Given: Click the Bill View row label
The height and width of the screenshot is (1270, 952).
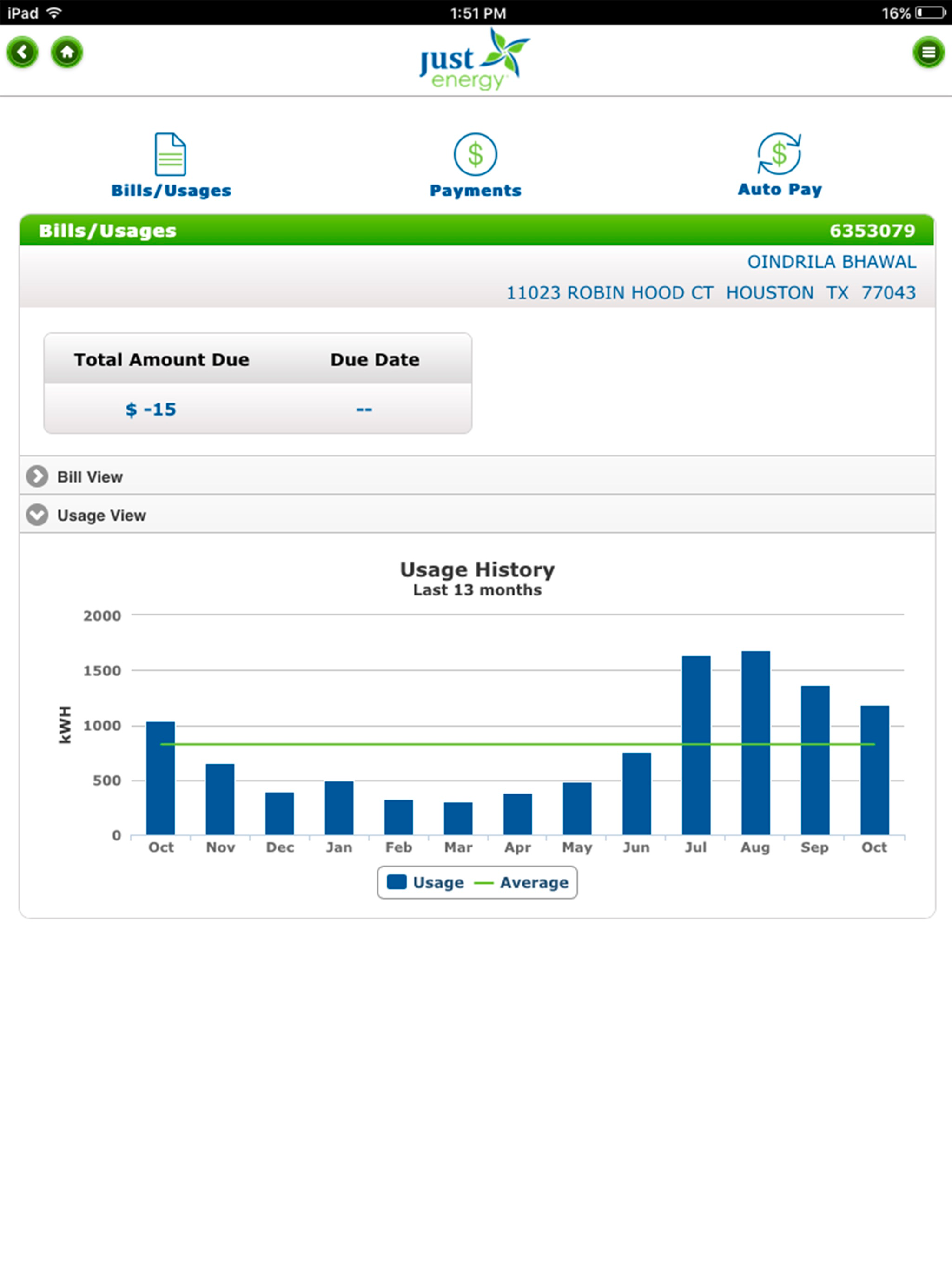Looking at the screenshot, I should (90, 477).
